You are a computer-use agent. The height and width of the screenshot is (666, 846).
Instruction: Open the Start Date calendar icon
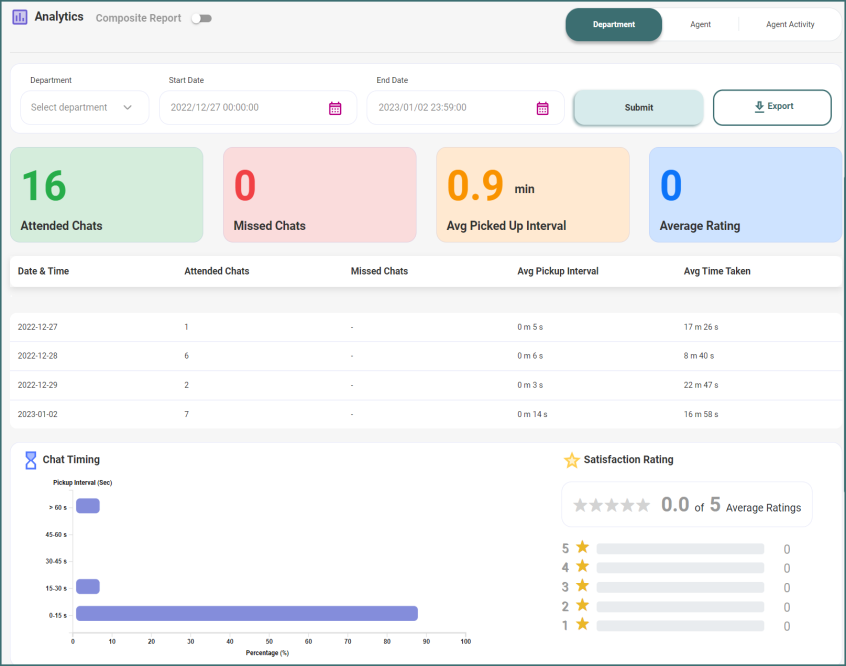pyautogui.click(x=335, y=108)
